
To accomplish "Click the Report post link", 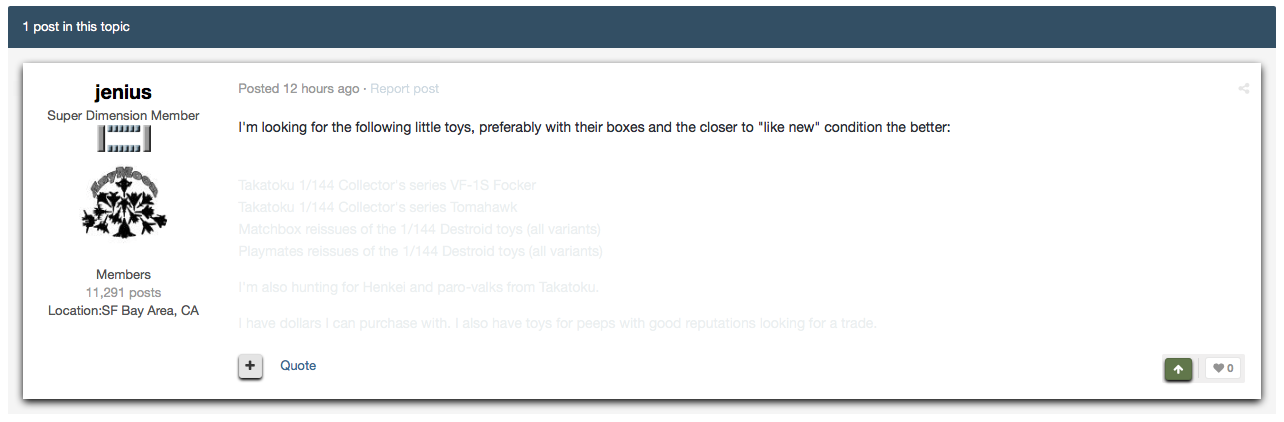I will 404,89.
